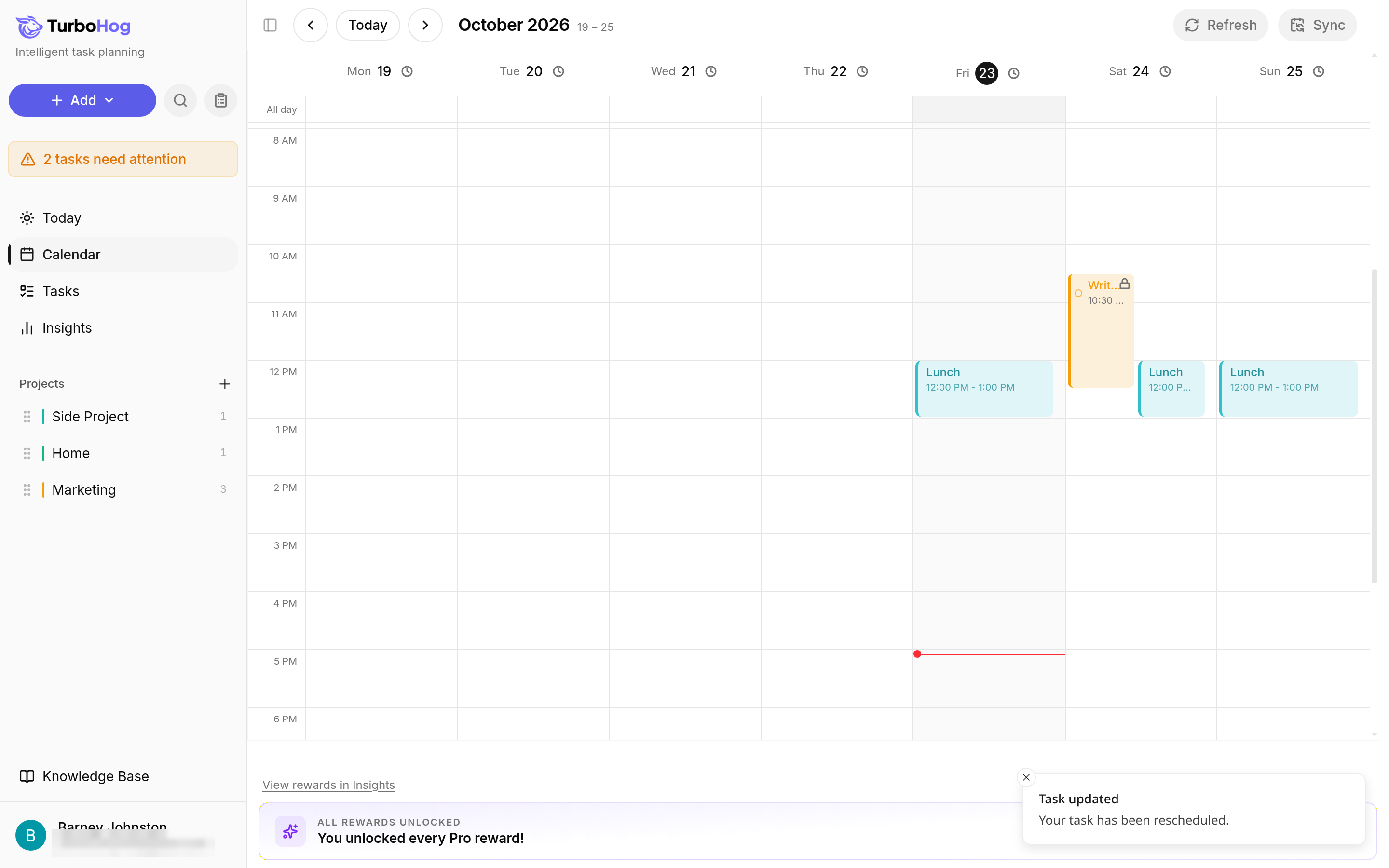Open Friday Lunch event
Viewport: 1389px width, 868px height.
[984, 389]
